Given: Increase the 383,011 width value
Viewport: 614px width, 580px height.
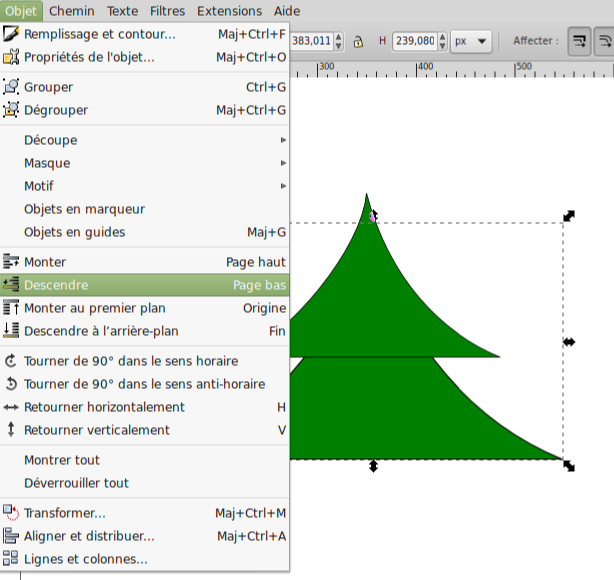Looking at the screenshot, I should (x=339, y=37).
